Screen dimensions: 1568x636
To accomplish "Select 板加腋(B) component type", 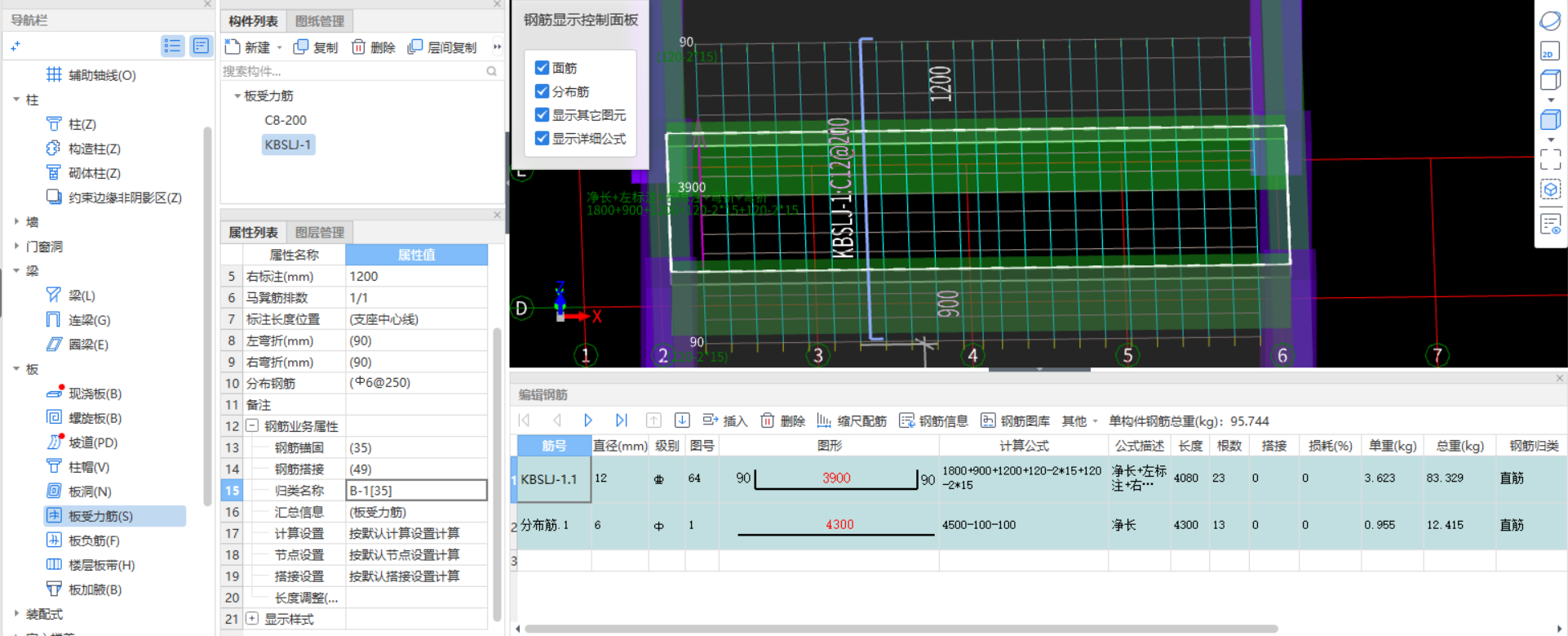I will (x=84, y=589).
